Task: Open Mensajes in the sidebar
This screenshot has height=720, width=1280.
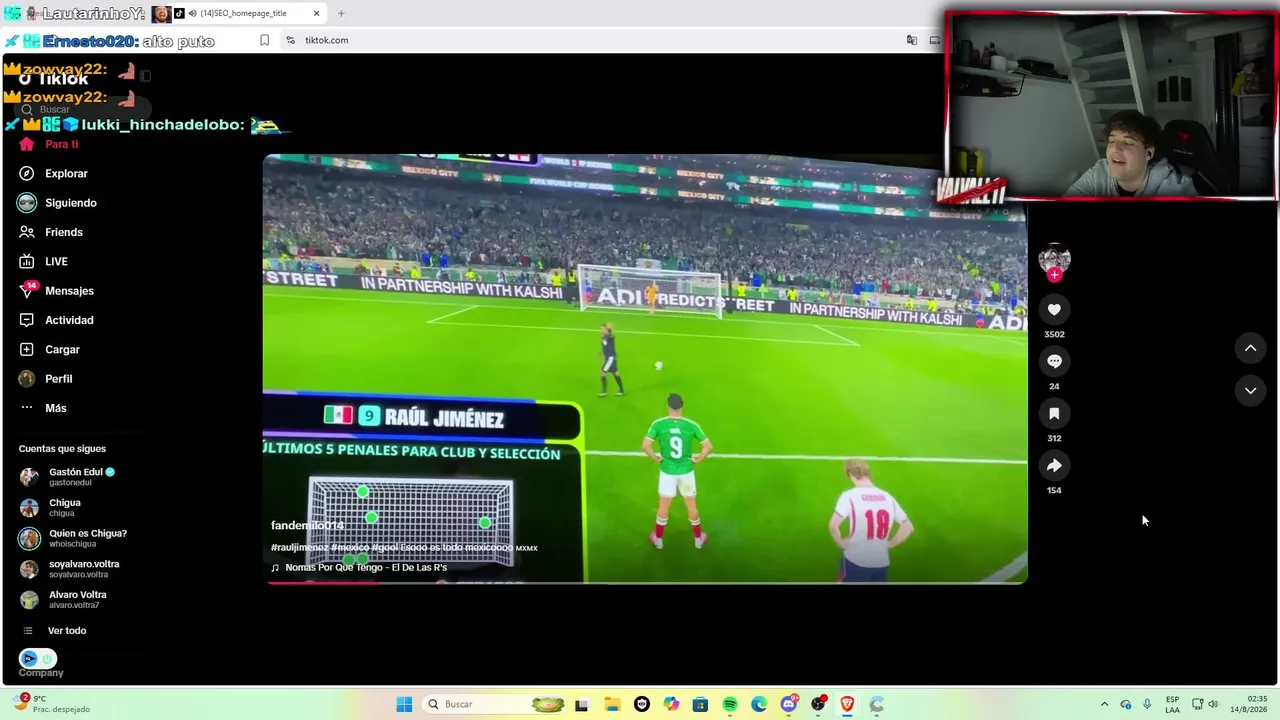Action: point(56,291)
